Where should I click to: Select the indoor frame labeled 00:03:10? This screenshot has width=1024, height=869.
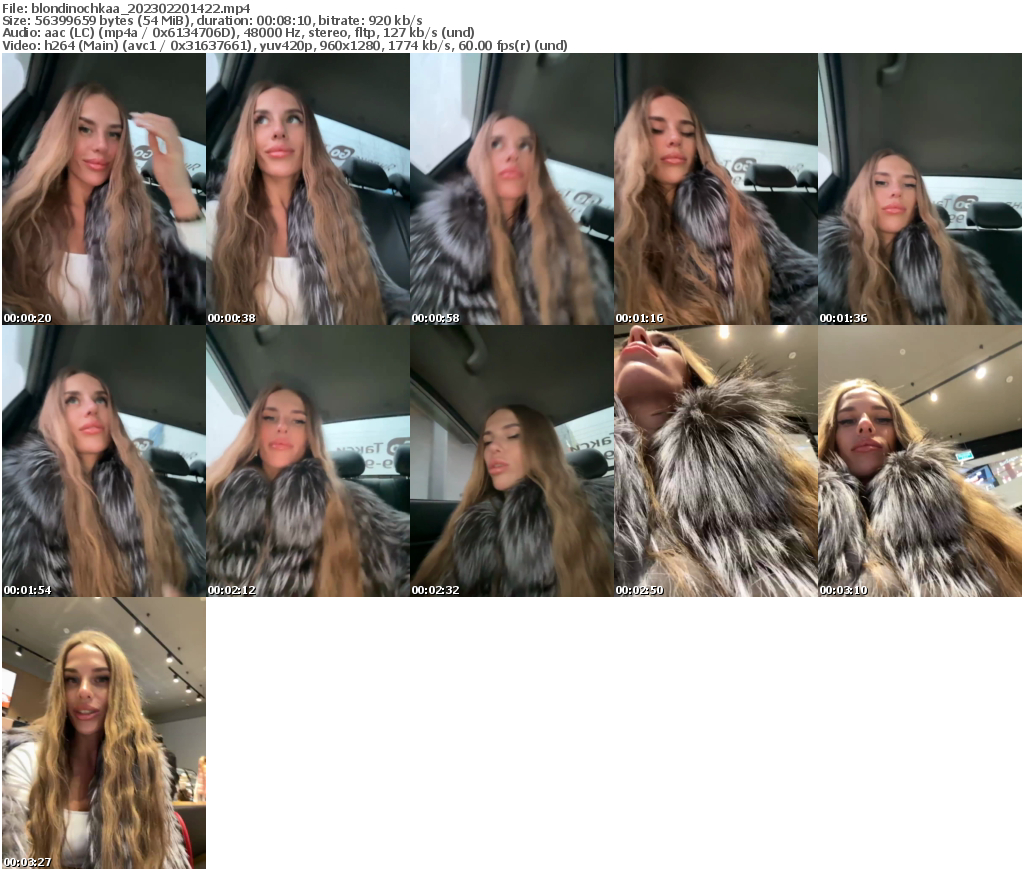click(x=921, y=460)
